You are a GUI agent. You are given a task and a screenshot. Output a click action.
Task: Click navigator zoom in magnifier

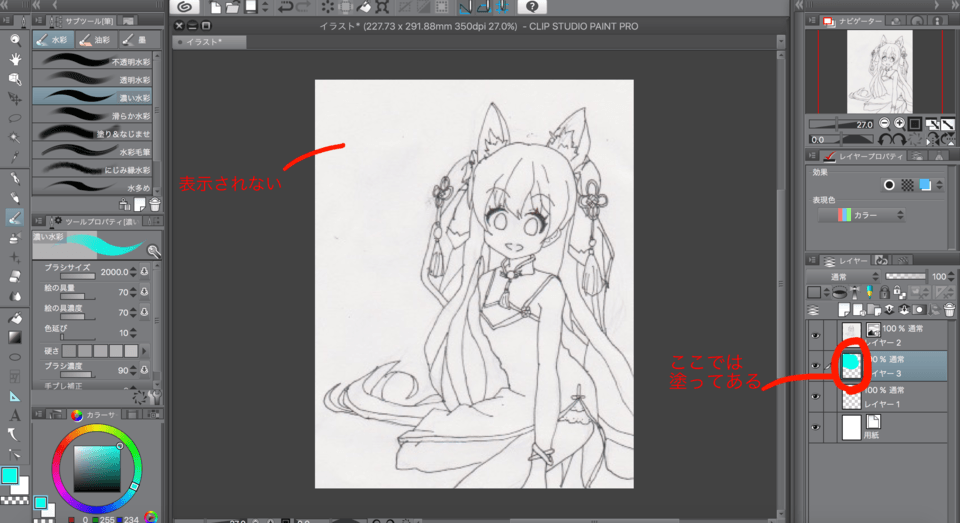[899, 124]
